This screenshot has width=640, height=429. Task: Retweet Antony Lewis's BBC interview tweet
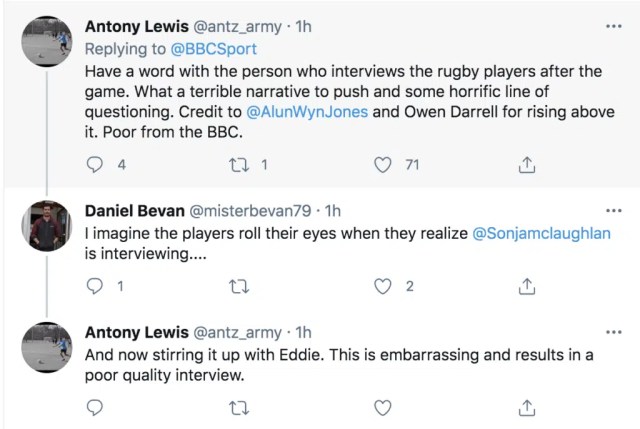click(239, 165)
